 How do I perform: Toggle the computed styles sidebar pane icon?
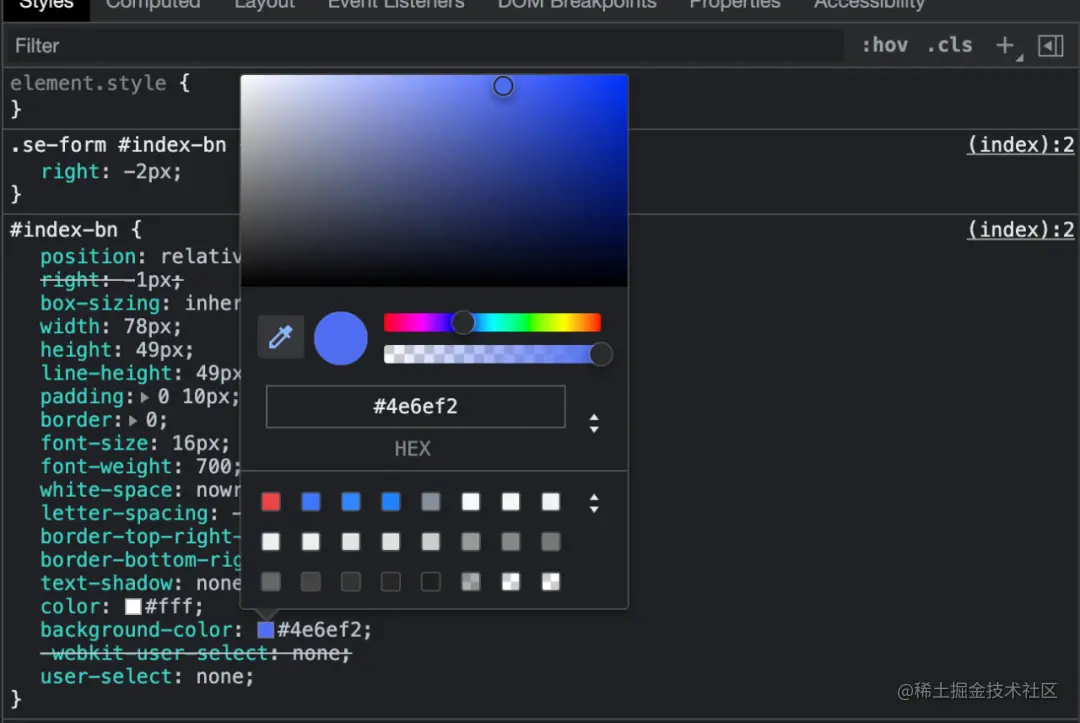tap(1050, 46)
